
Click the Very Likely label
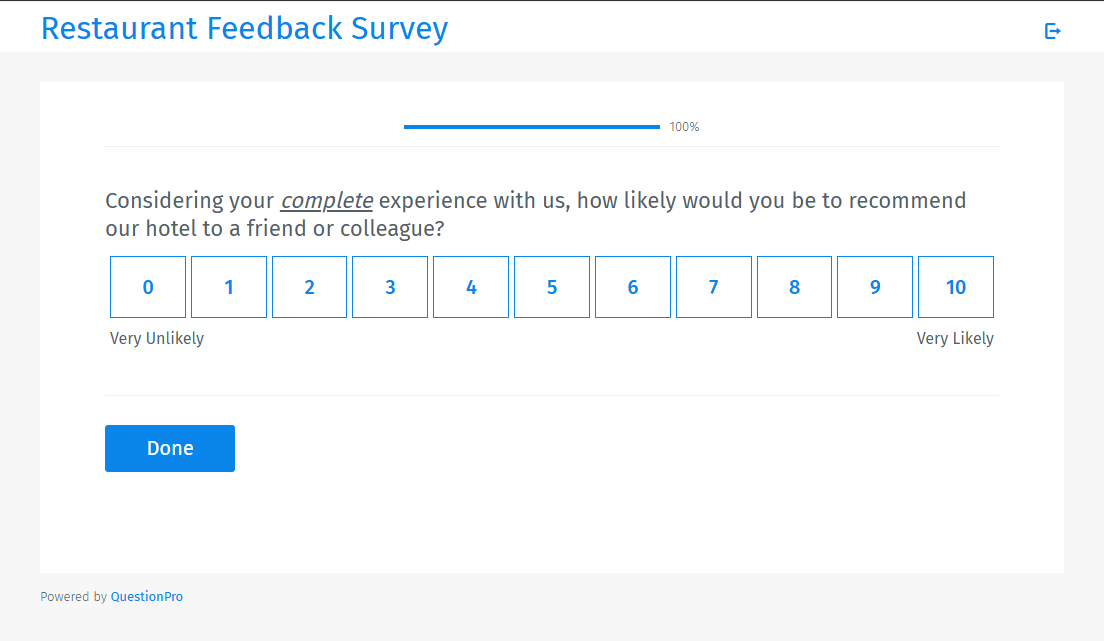coord(955,338)
